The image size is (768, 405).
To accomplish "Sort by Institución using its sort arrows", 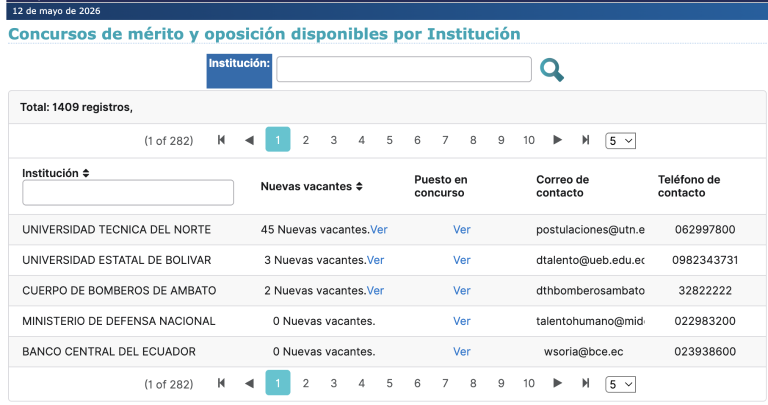I will click(86, 173).
